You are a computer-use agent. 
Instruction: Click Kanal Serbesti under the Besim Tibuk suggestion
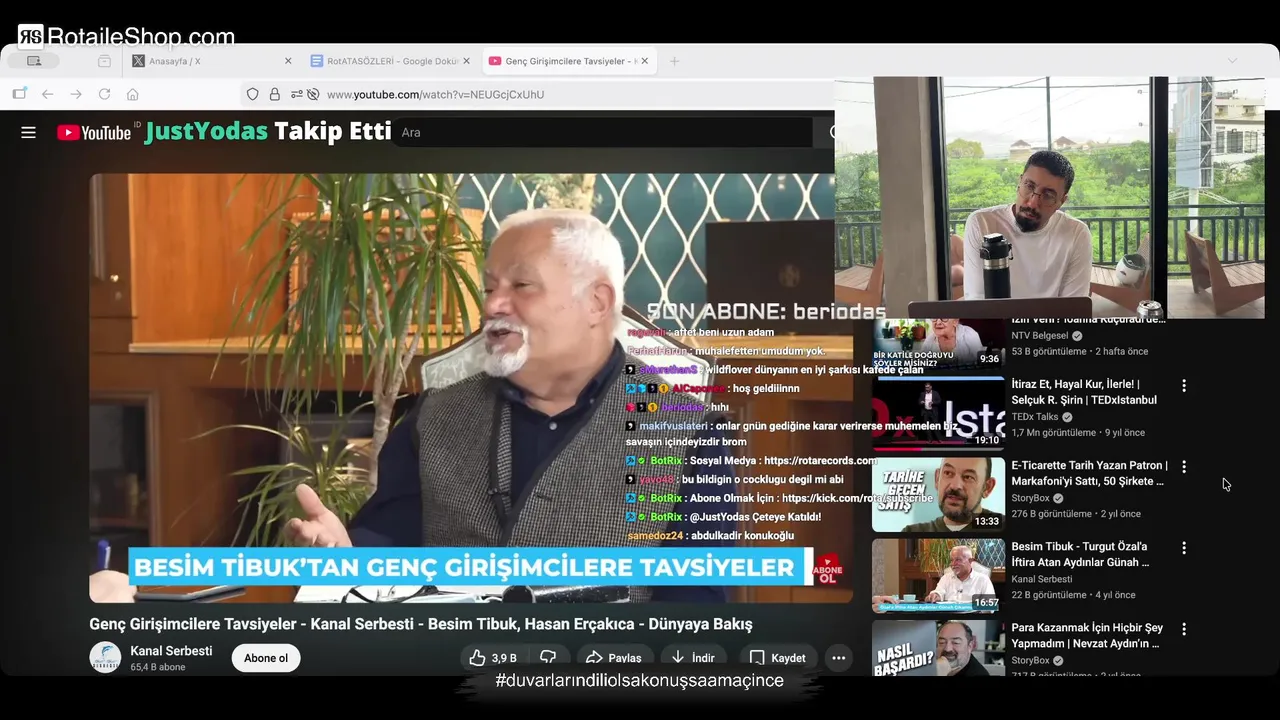(1041, 579)
